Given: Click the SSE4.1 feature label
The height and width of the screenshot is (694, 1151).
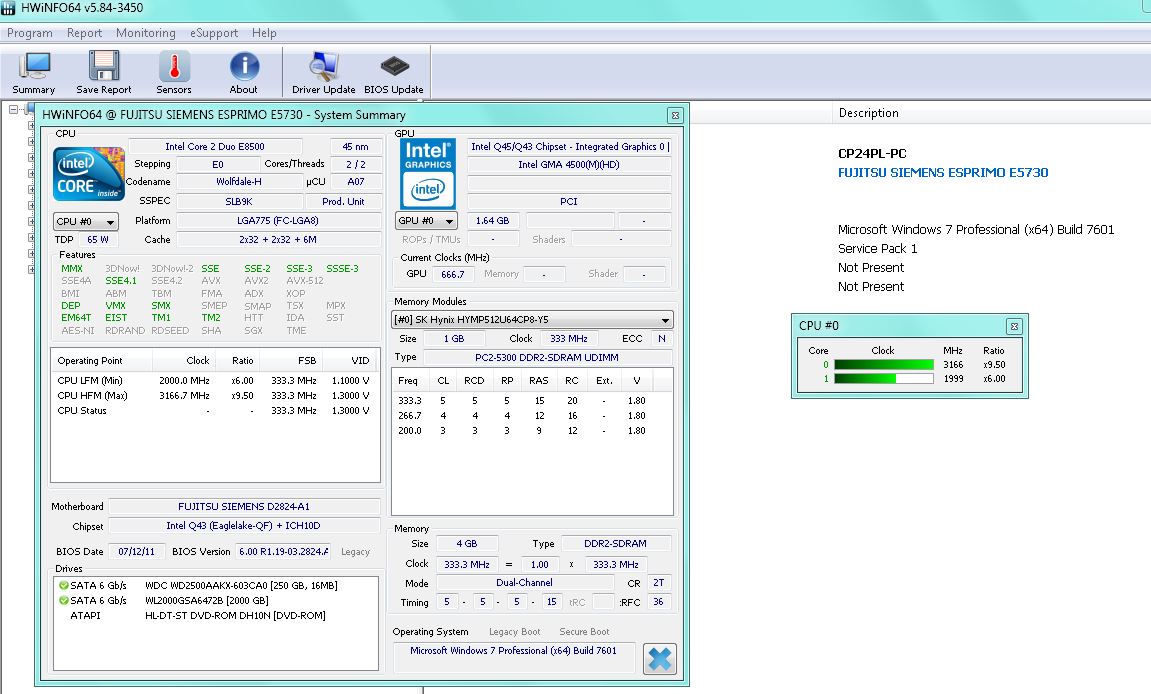Looking at the screenshot, I should click(121, 281).
